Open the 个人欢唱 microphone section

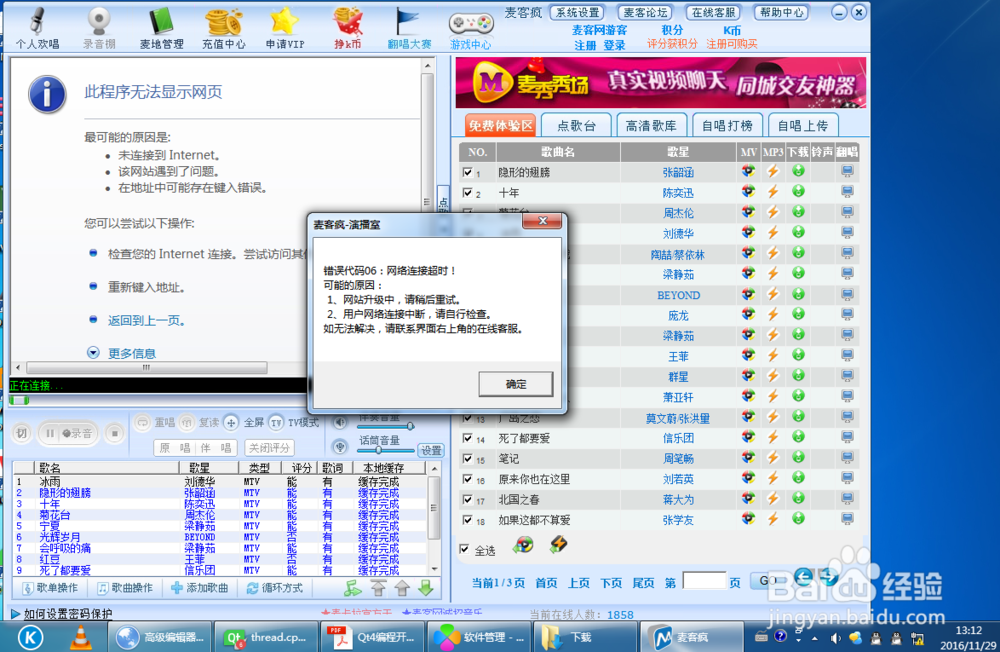[37, 28]
